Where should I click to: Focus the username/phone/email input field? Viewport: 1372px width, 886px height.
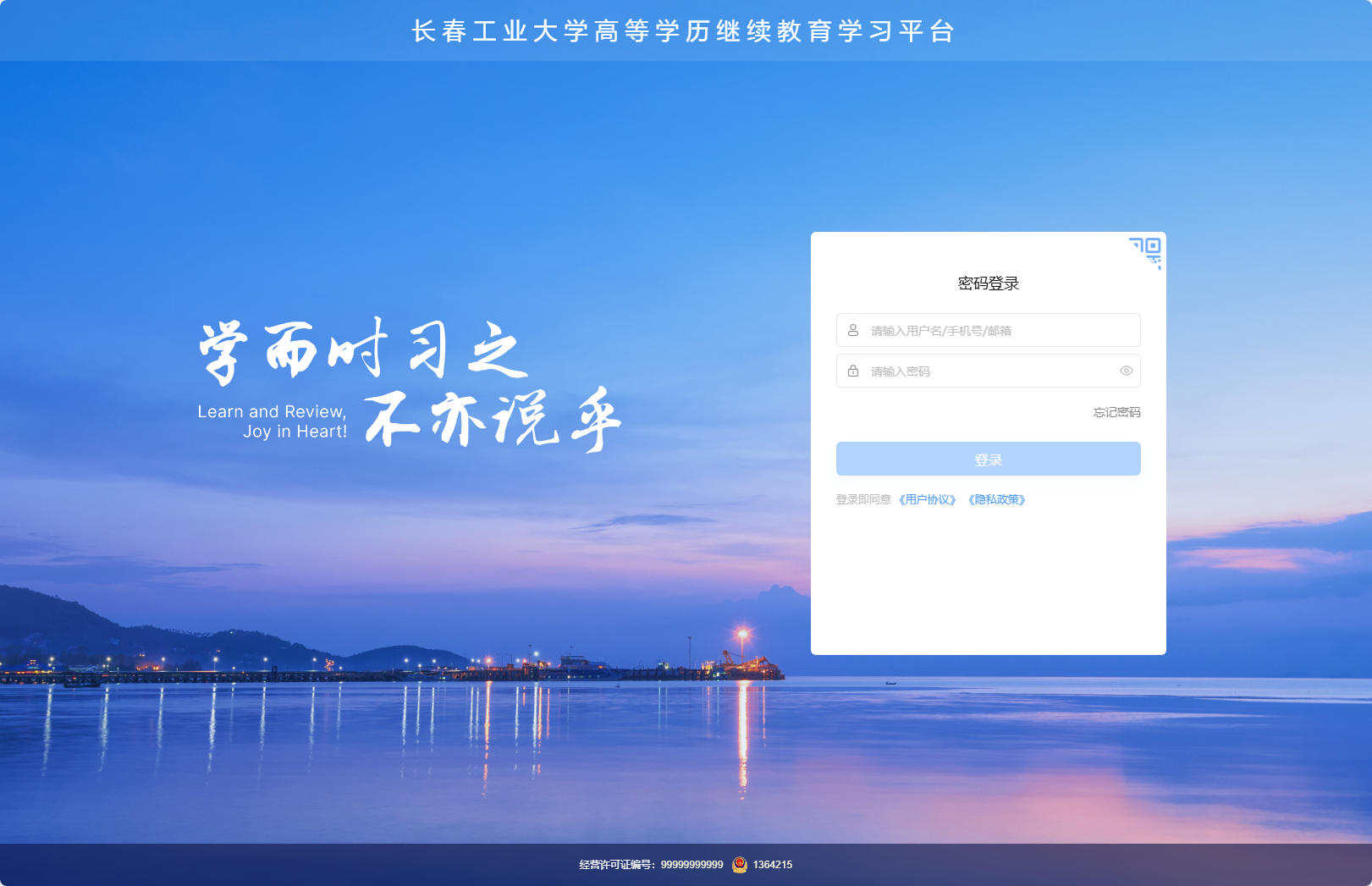click(989, 330)
